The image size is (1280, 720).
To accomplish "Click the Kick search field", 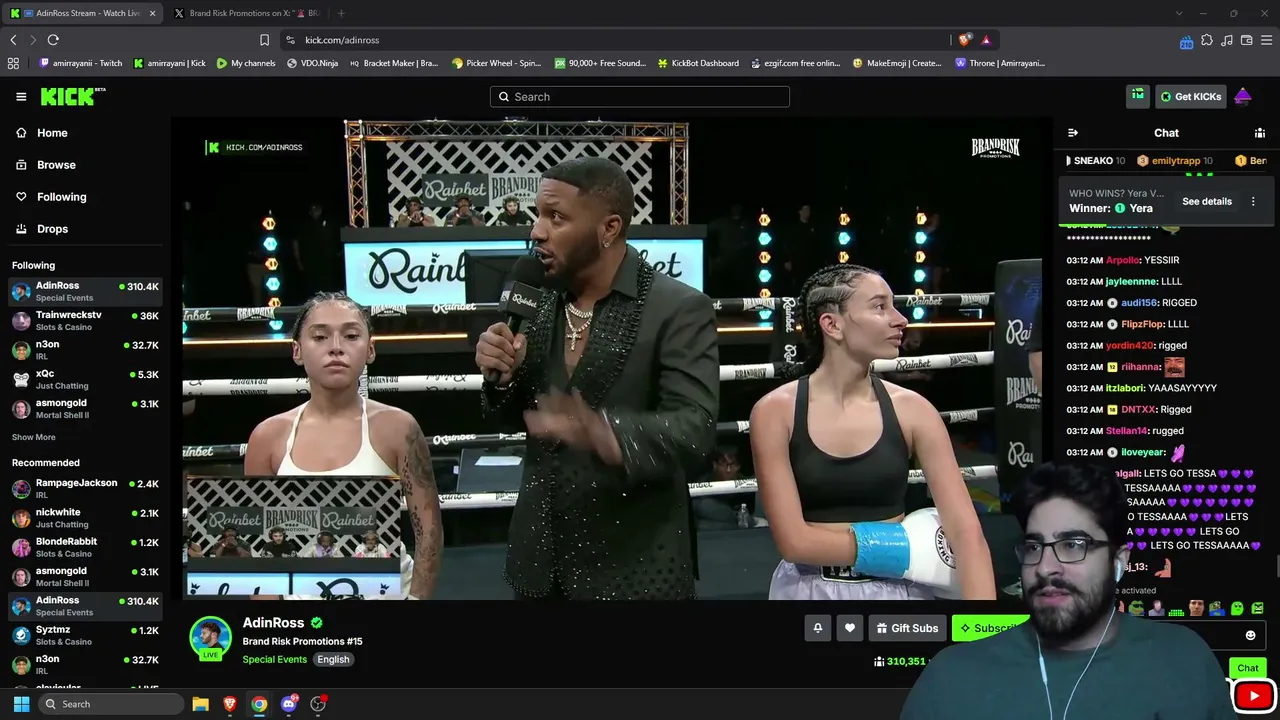I will (640, 97).
